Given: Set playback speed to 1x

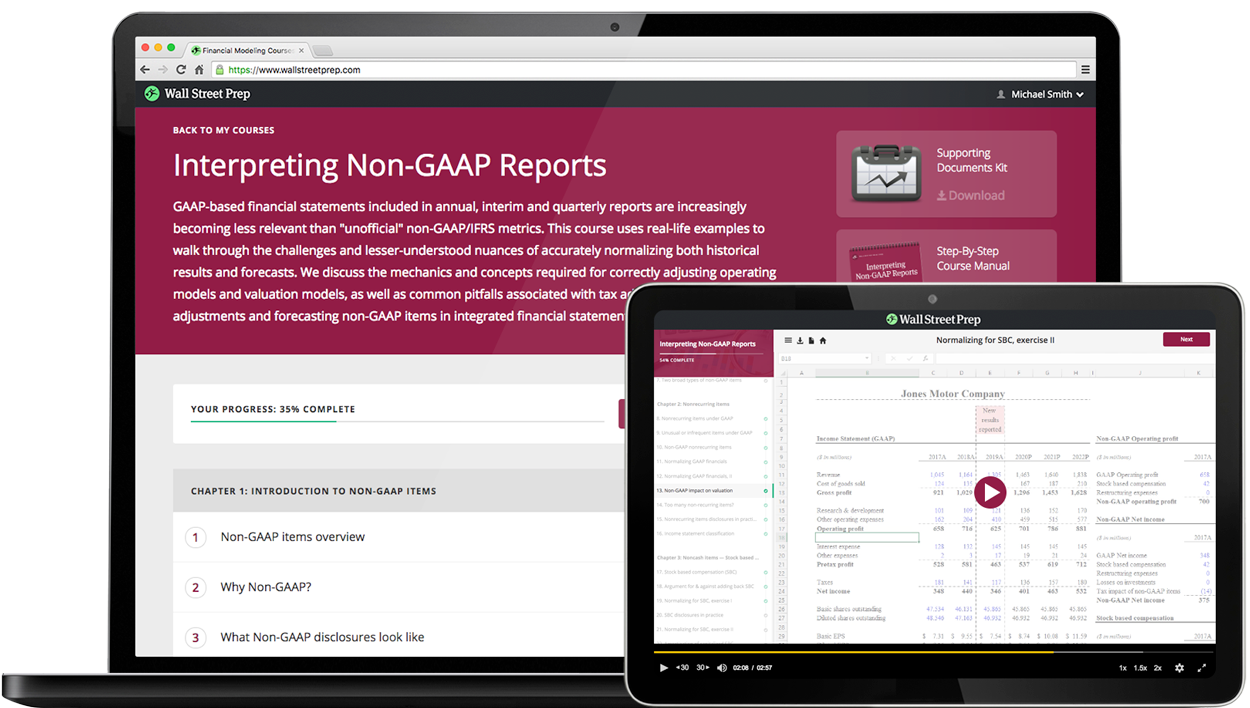Looking at the screenshot, I should click(1122, 668).
